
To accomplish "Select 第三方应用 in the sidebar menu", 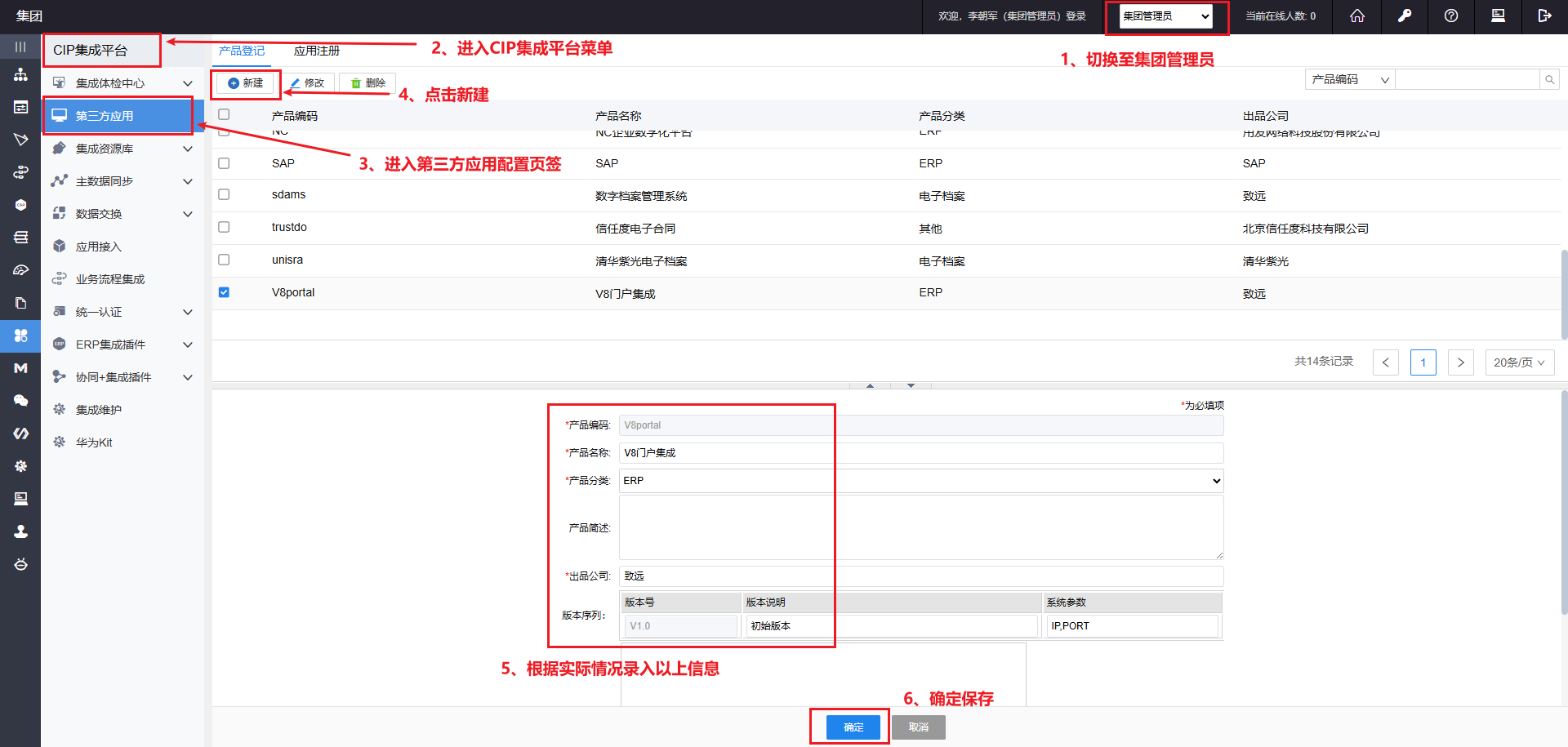I will pos(118,116).
